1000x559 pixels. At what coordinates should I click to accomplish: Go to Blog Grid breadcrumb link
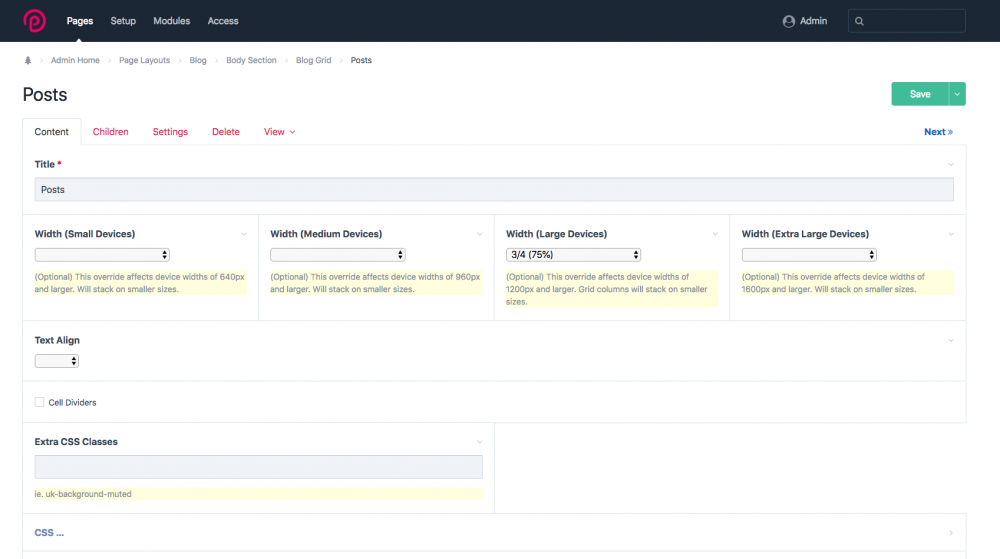(x=313, y=60)
